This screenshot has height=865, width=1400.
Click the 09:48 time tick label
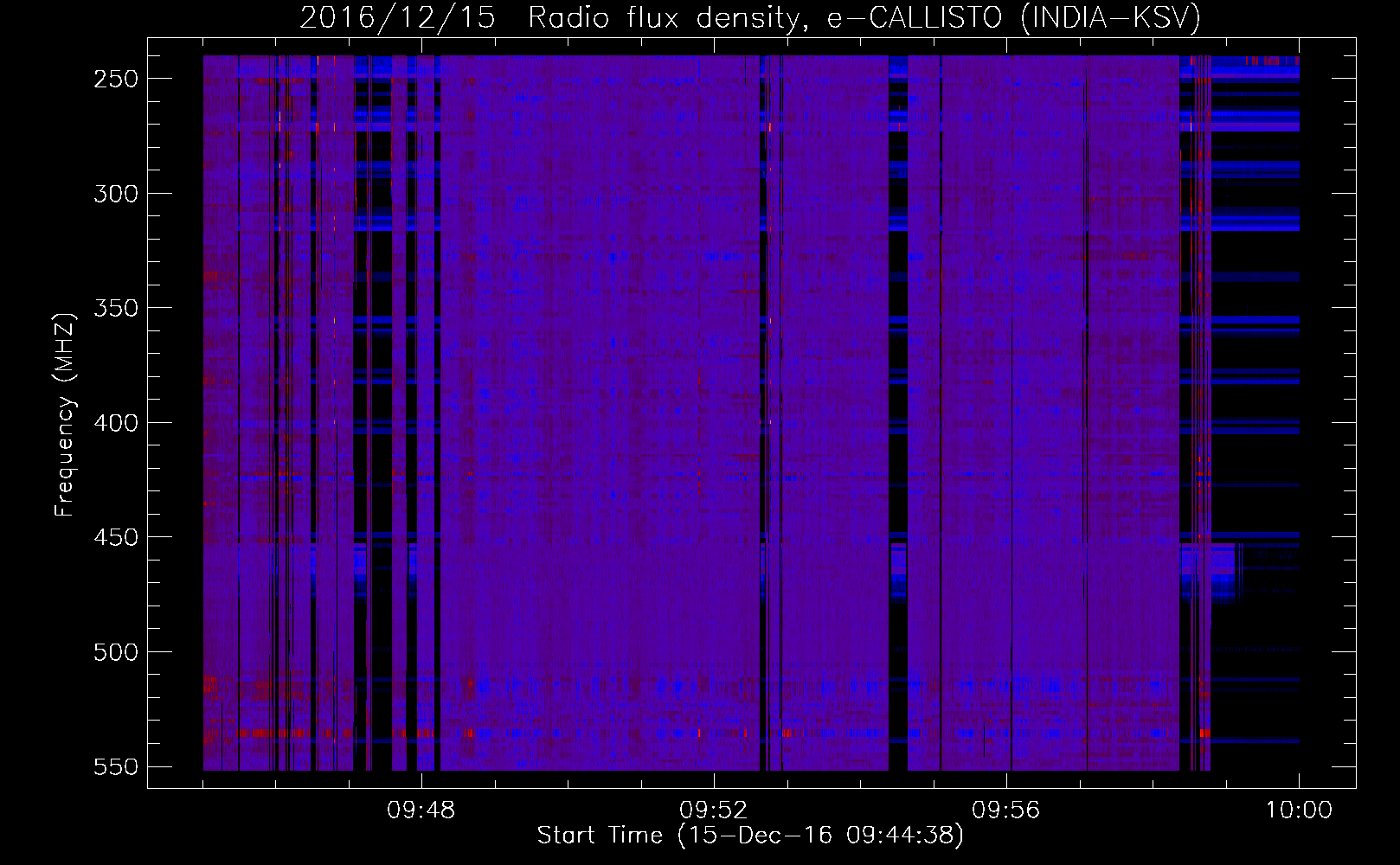tap(421, 811)
